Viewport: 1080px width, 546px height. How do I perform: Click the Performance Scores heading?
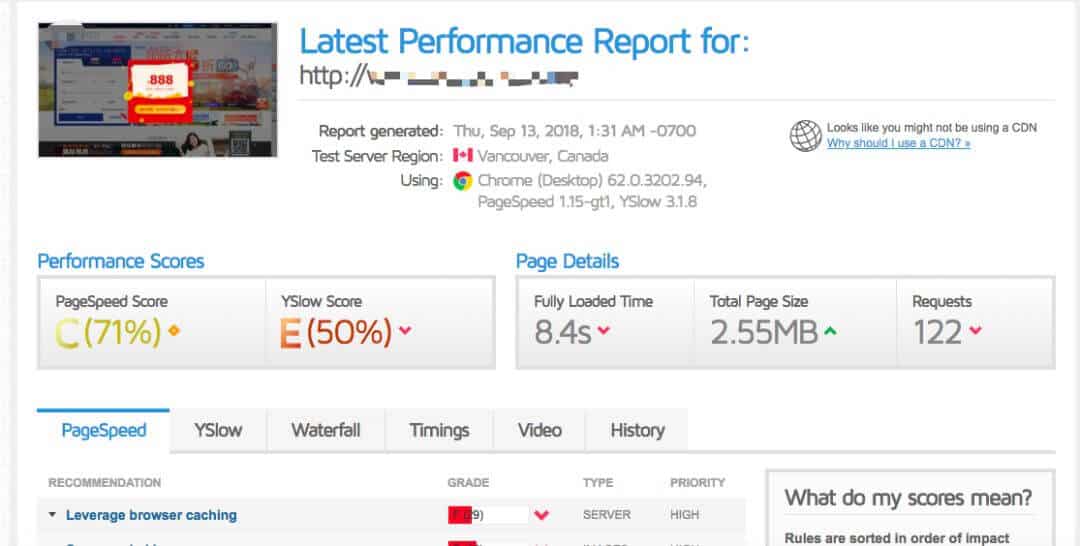tap(121, 262)
